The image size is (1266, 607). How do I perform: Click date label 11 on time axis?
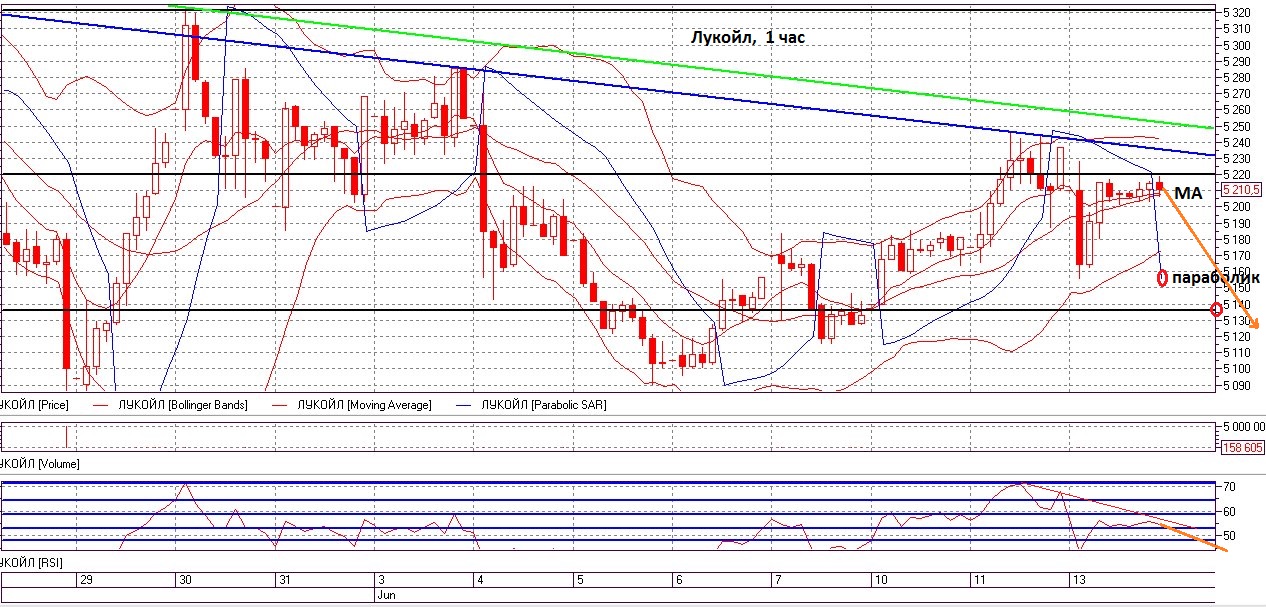978,580
